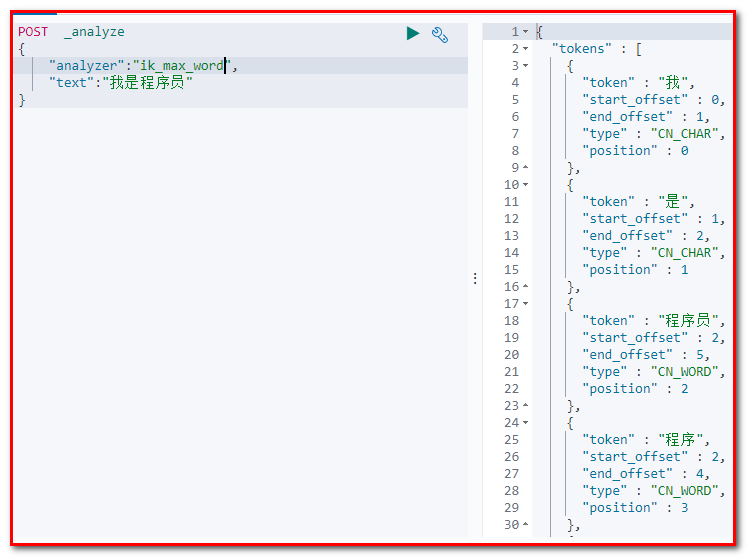Collapse the root object at line 1
This screenshot has height=557, width=747.
point(526,32)
